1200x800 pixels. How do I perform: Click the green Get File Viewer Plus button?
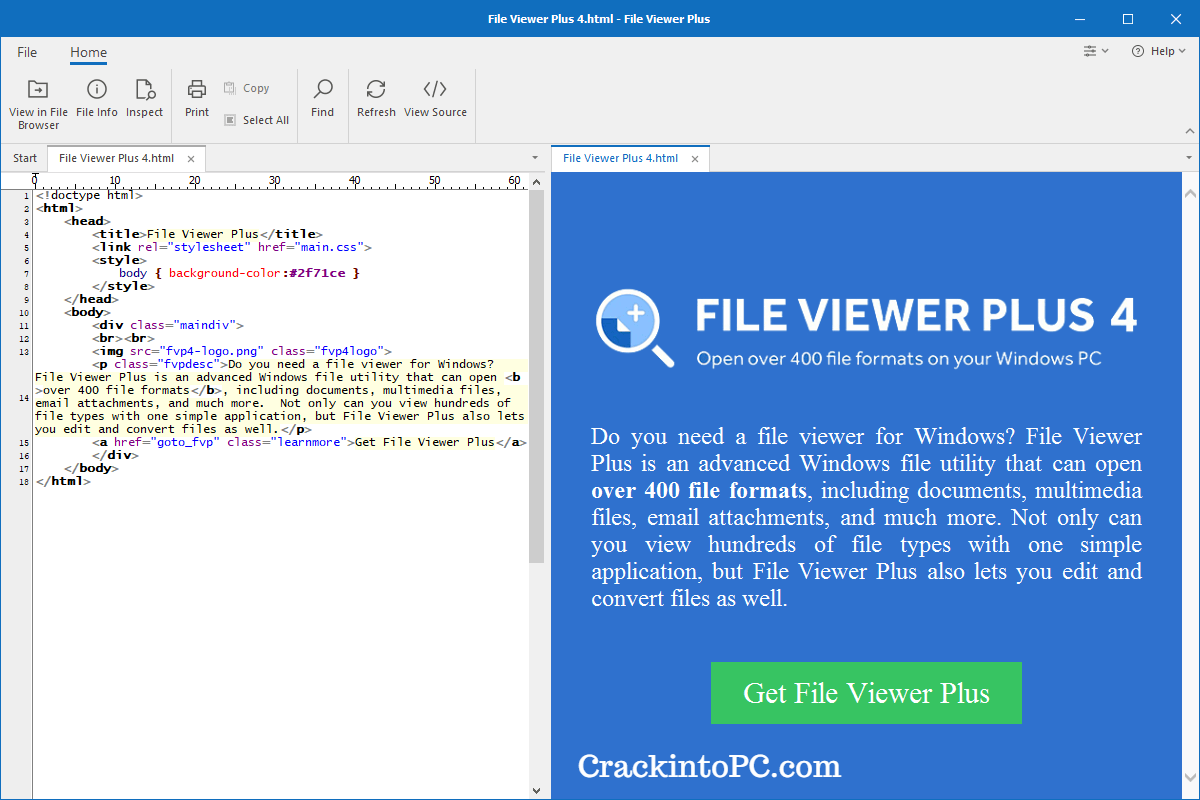pyautogui.click(x=866, y=693)
